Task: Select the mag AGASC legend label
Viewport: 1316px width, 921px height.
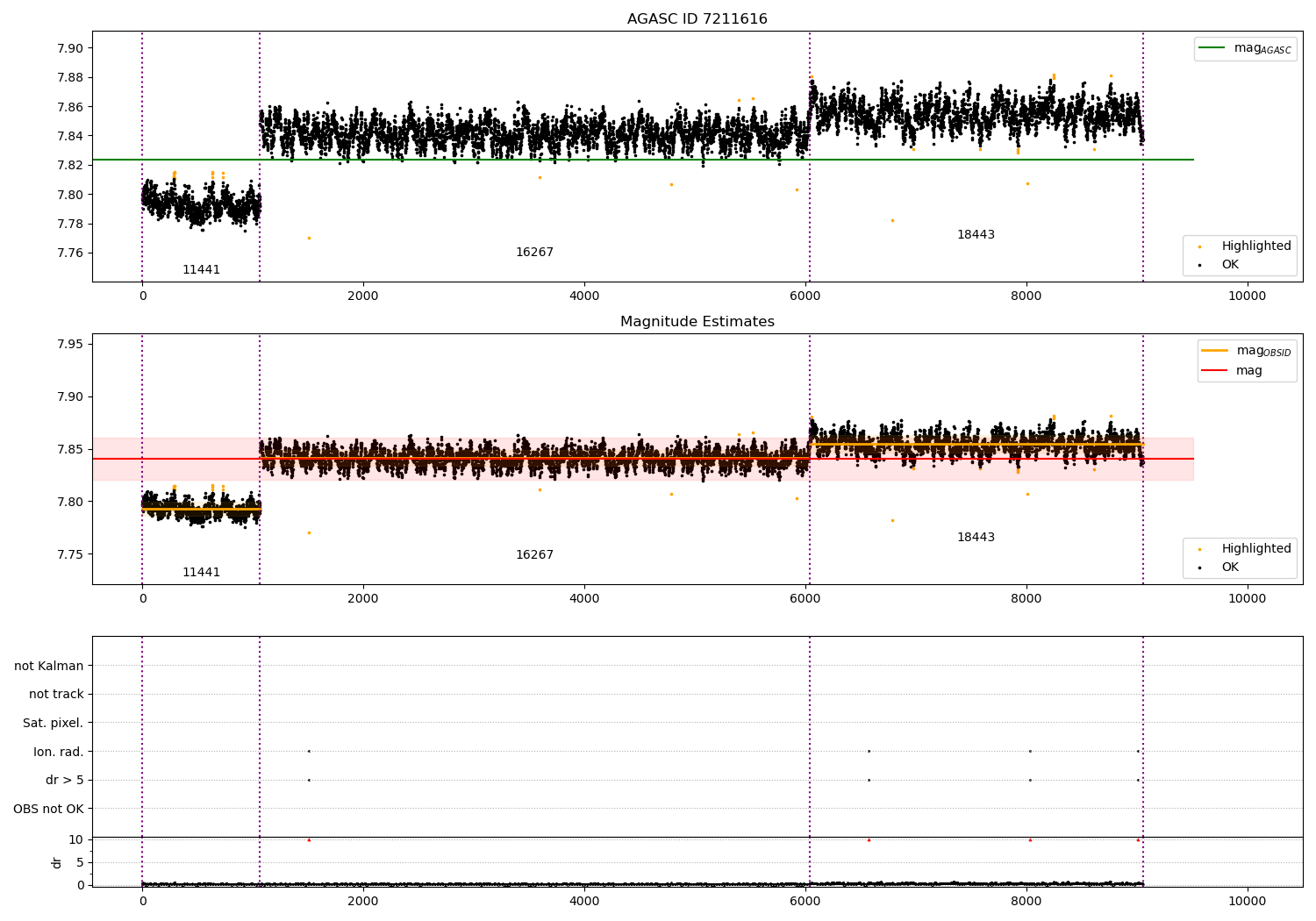Action: click(x=1262, y=48)
